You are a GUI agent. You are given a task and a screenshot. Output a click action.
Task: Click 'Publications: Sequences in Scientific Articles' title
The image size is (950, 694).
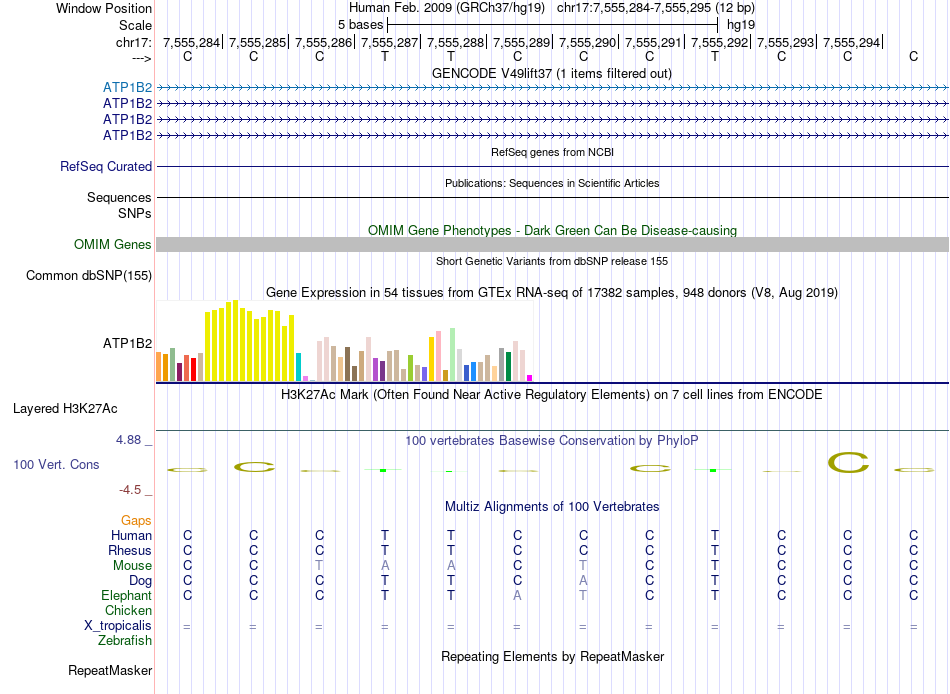coord(552,183)
